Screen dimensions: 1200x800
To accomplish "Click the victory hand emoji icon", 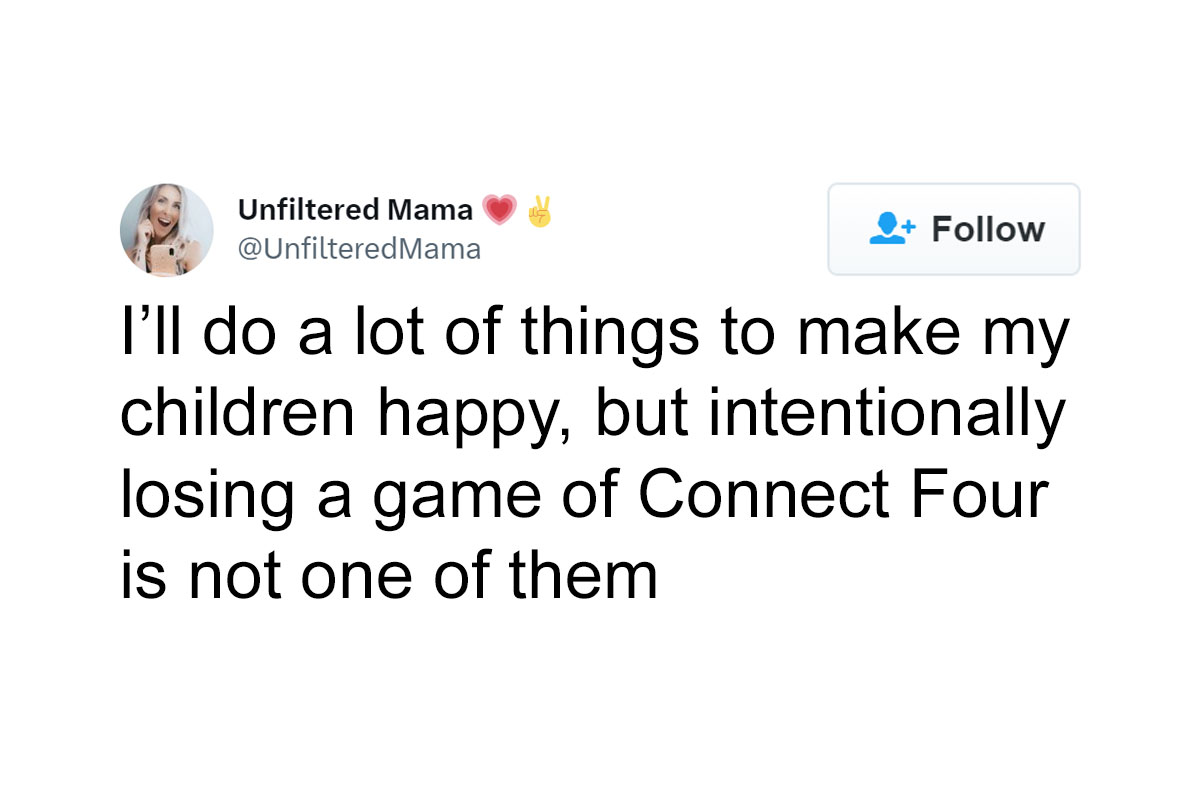I will [x=539, y=210].
